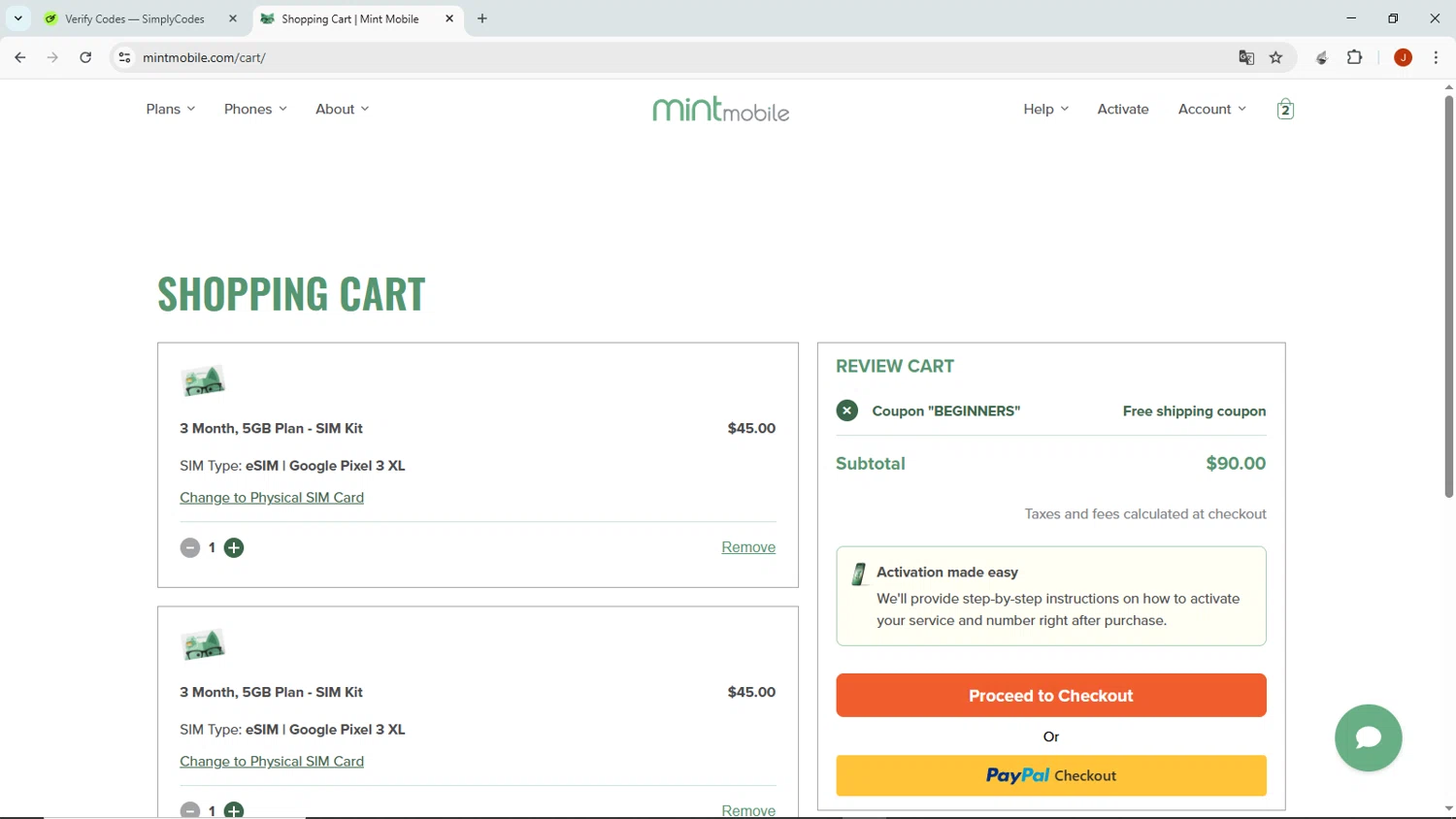Image resolution: width=1456 pixels, height=819 pixels.
Task: Click the Mint Mobile logo
Action: [x=721, y=109]
